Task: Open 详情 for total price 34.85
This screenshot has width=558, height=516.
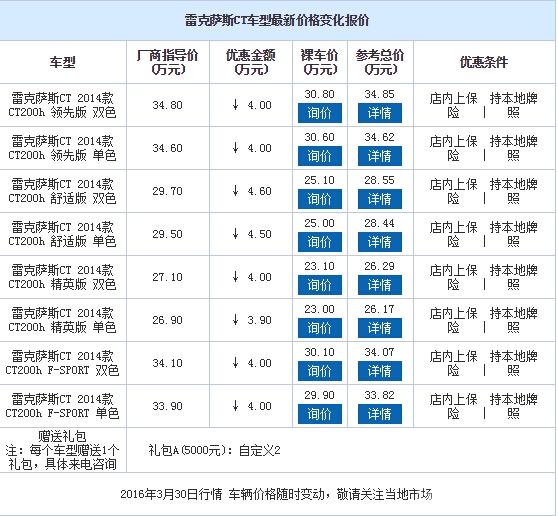Action: point(380,113)
